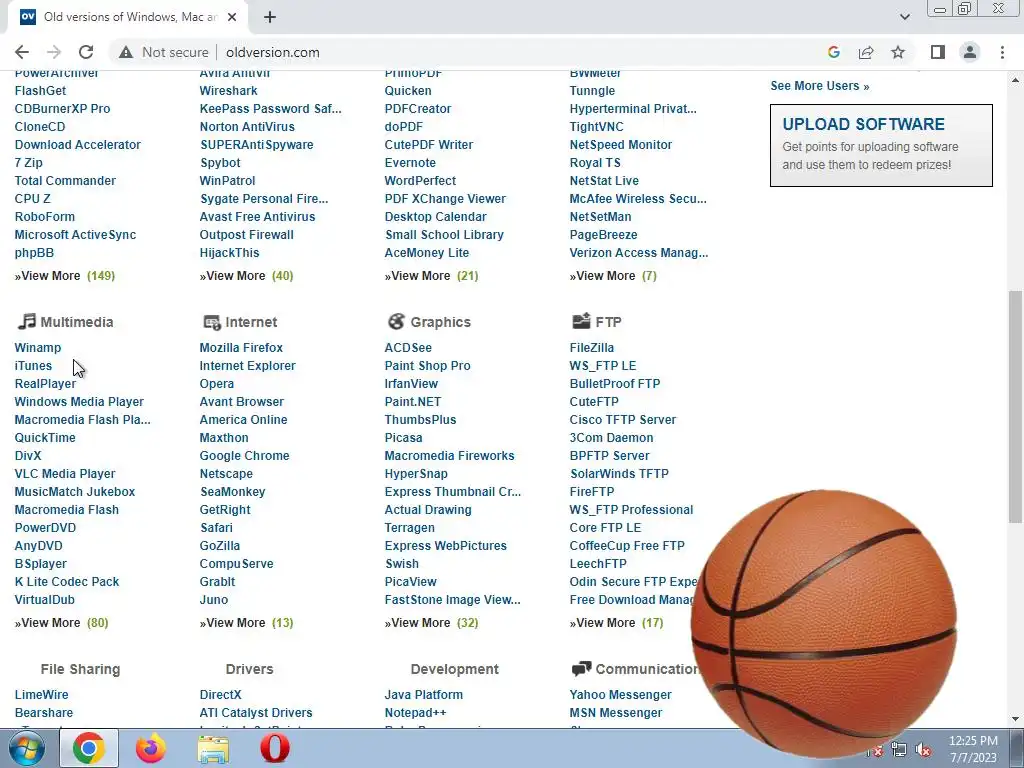Viewport: 1024px width, 768px height.
Task: Open the Windows Start menu
Action: 27,748
